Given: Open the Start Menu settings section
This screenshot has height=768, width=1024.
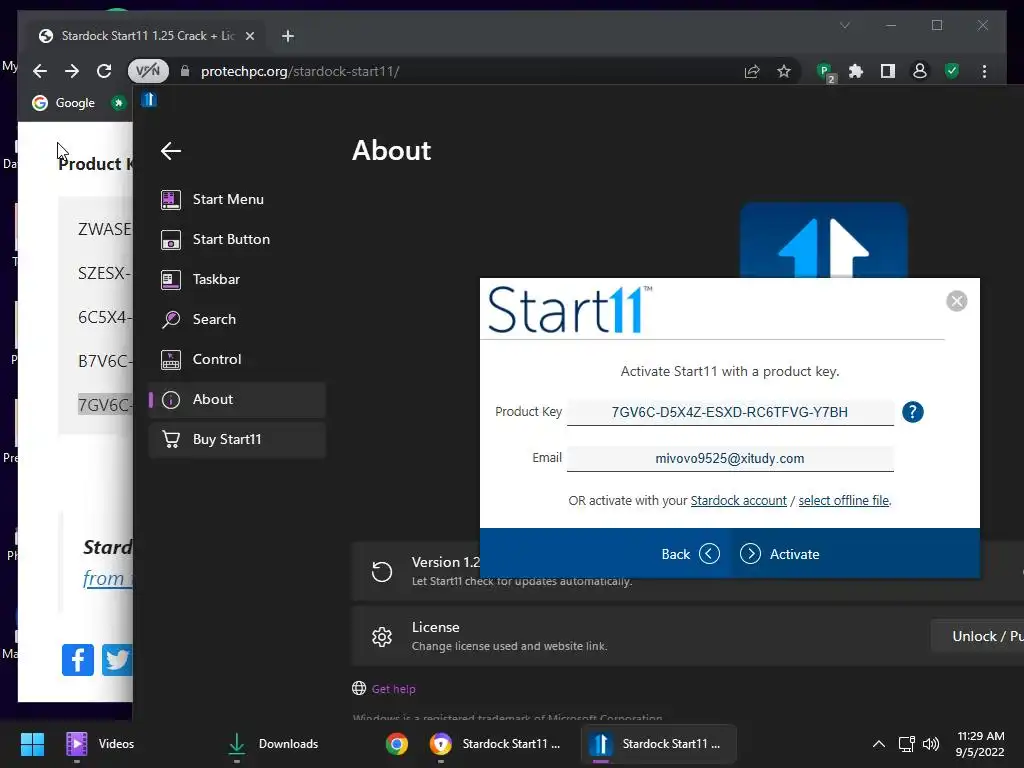Looking at the screenshot, I should pos(237,199).
